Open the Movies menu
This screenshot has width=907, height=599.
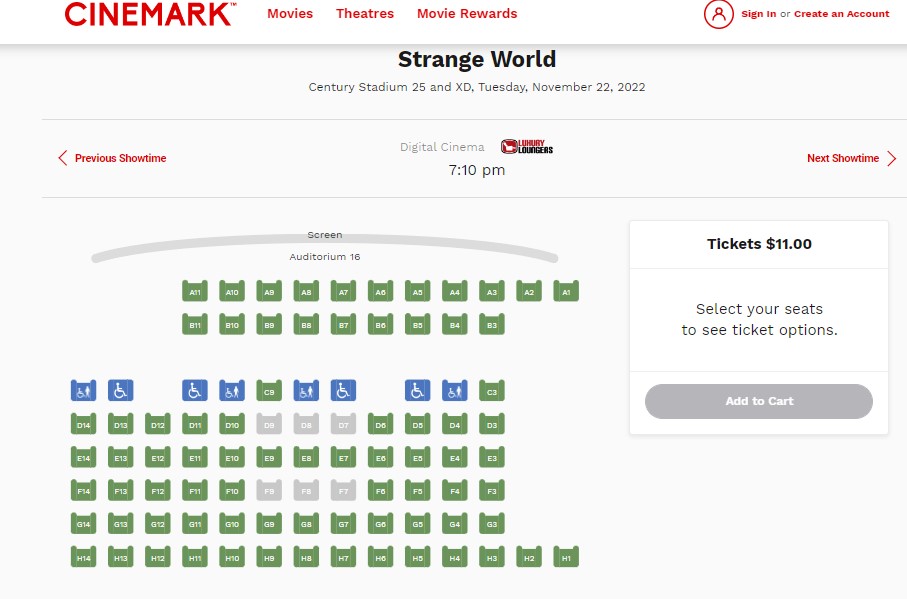(290, 14)
